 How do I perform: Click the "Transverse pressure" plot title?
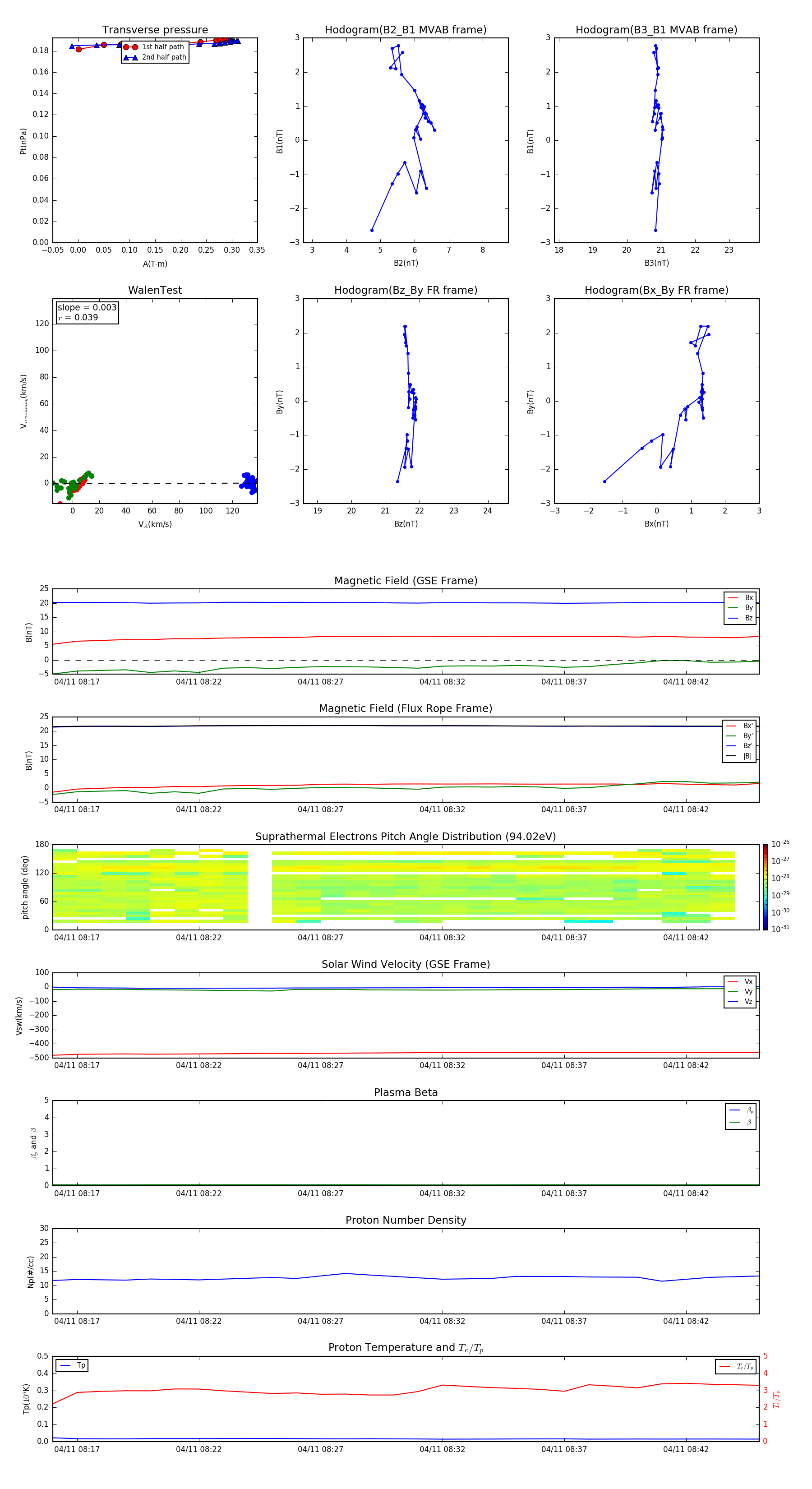pyautogui.click(x=155, y=30)
